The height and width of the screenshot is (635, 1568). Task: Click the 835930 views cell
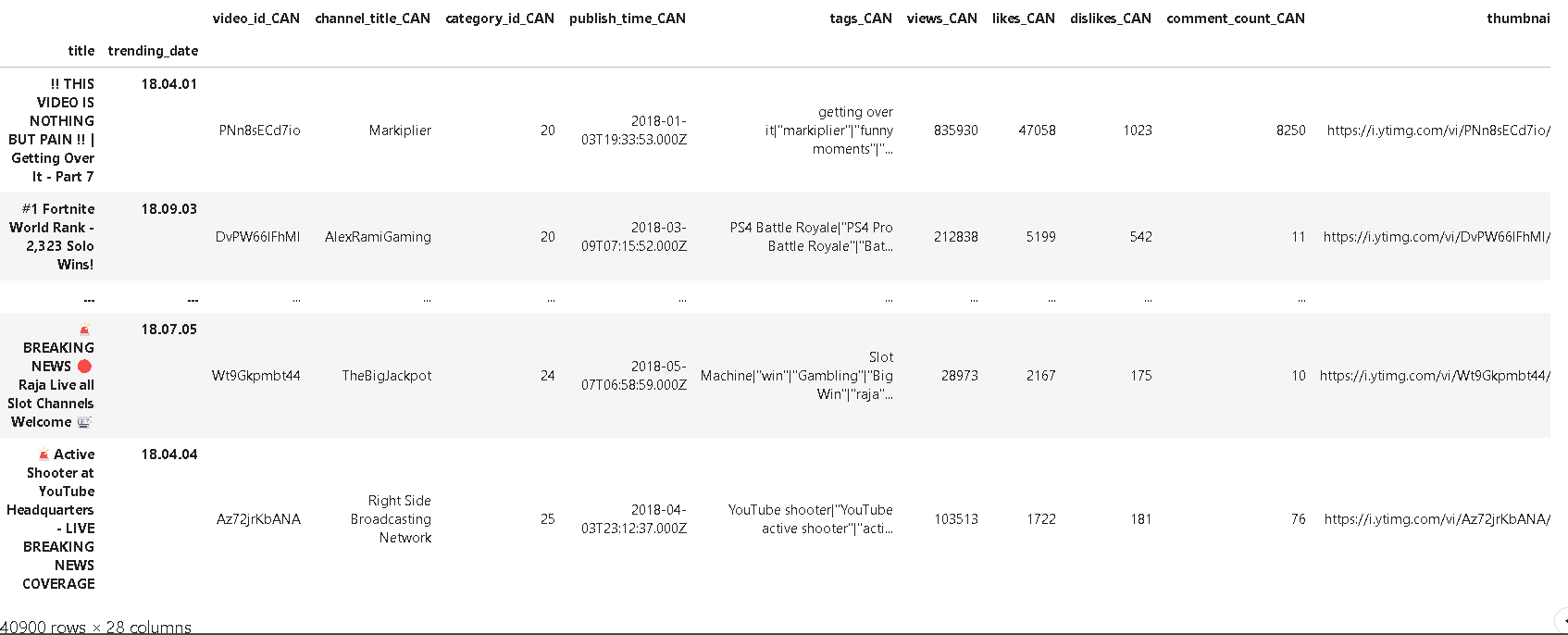[955, 131]
